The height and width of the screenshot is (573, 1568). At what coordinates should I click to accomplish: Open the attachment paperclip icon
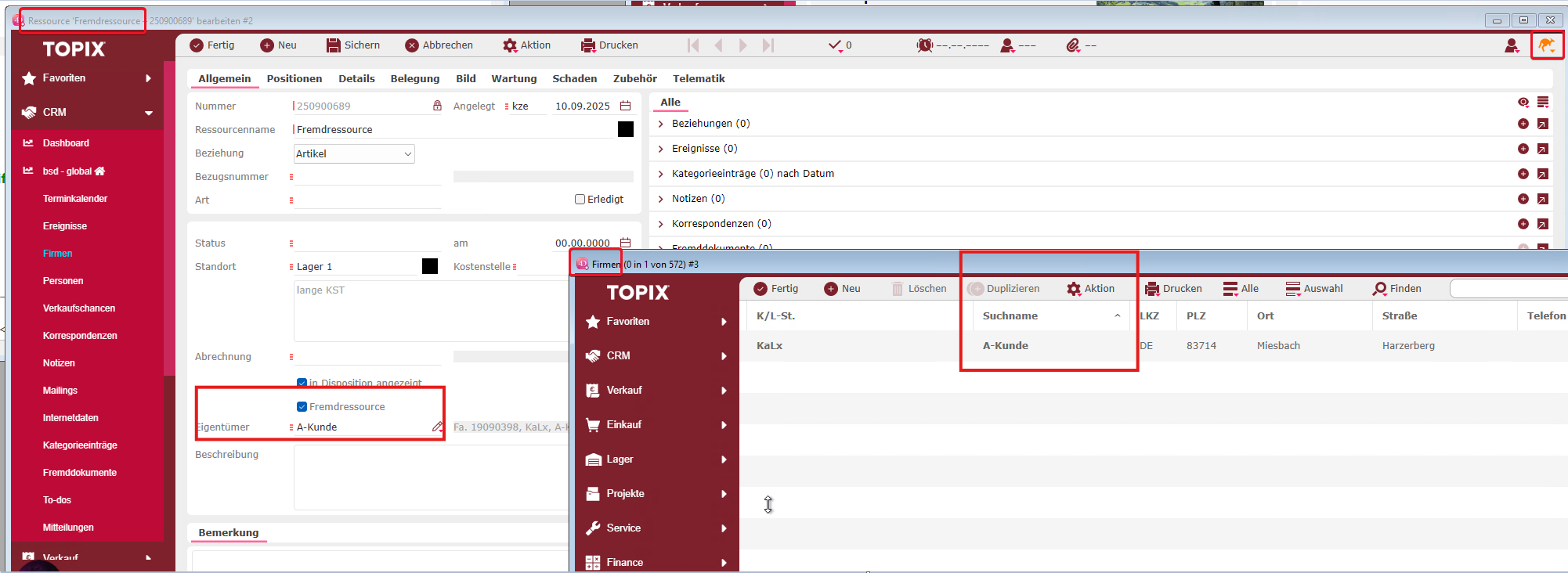point(1073,45)
